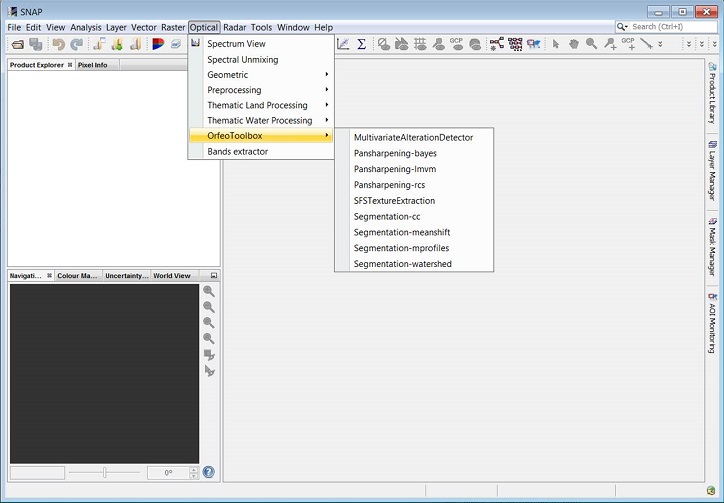Minimize the Navigation panel group
Image resolution: width=724 pixels, height=503 pixels.
point(214,275)
